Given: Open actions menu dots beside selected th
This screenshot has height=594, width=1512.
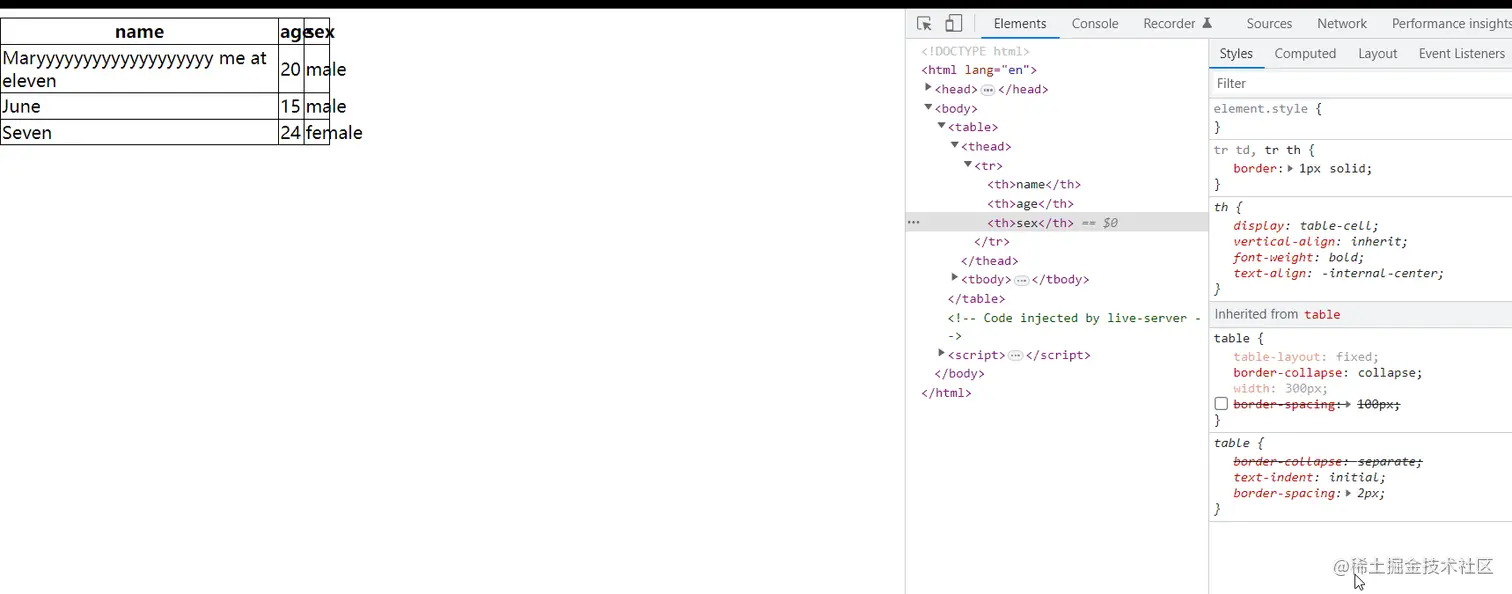Looking at the screenshot, I should click(x=913, y=223).
